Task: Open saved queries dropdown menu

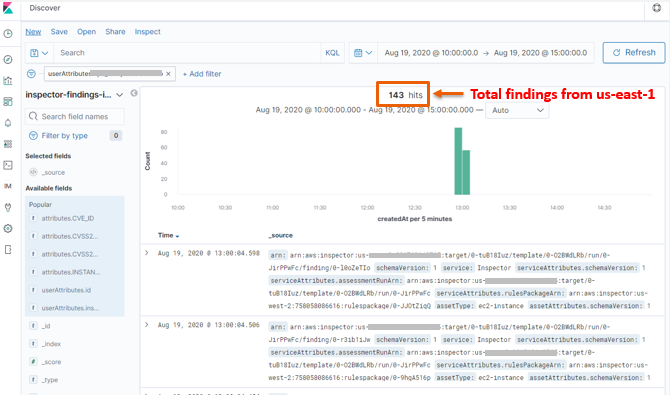Action: point(39,53)
